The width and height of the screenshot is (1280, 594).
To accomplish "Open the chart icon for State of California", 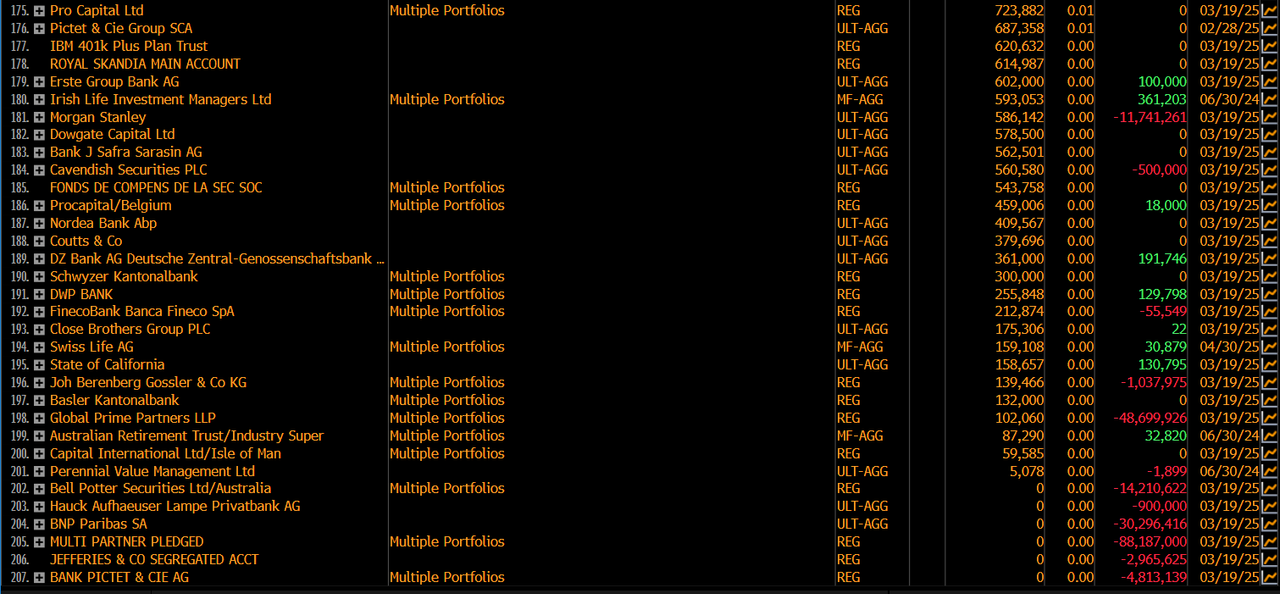I will click(1270, 365).
